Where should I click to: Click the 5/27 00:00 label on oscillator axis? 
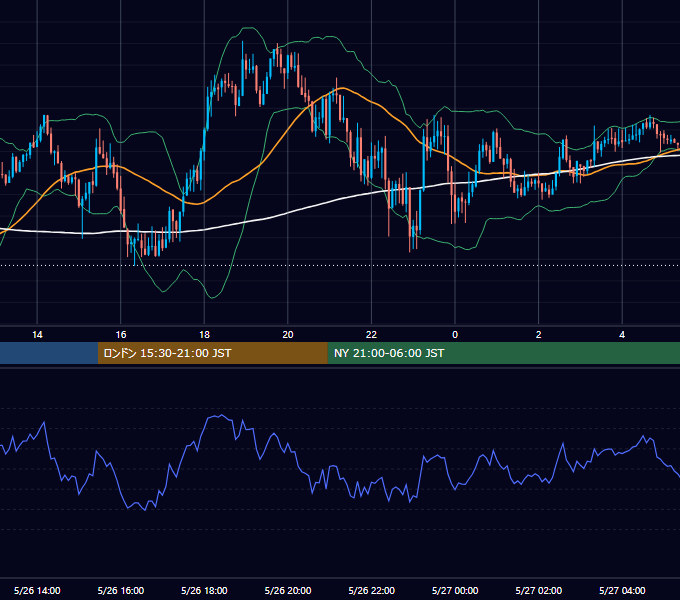click(455, 590)
